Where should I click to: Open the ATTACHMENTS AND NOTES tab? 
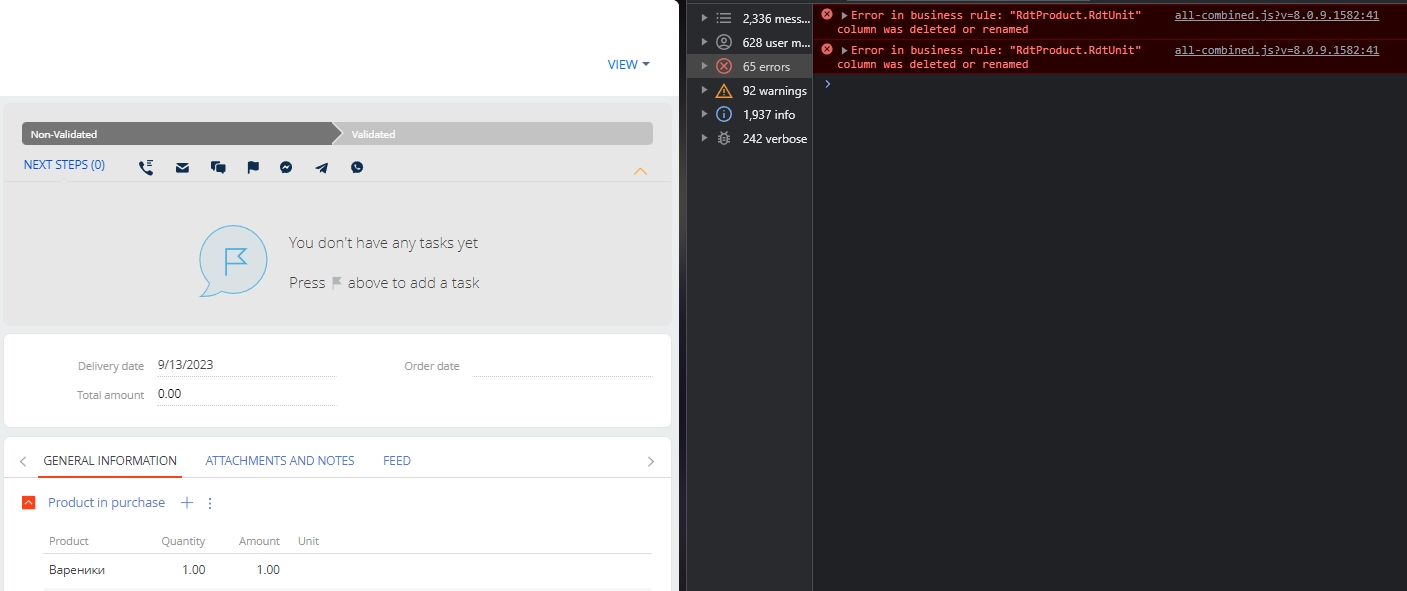280,461
